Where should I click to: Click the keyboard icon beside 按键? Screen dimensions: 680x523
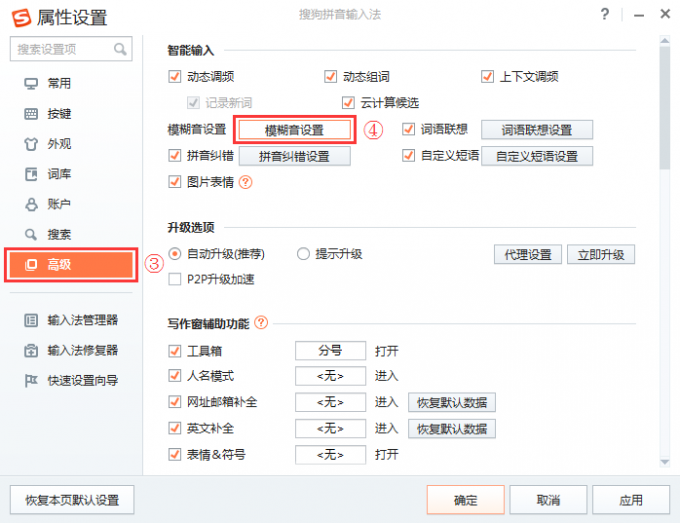pos(31,114)
